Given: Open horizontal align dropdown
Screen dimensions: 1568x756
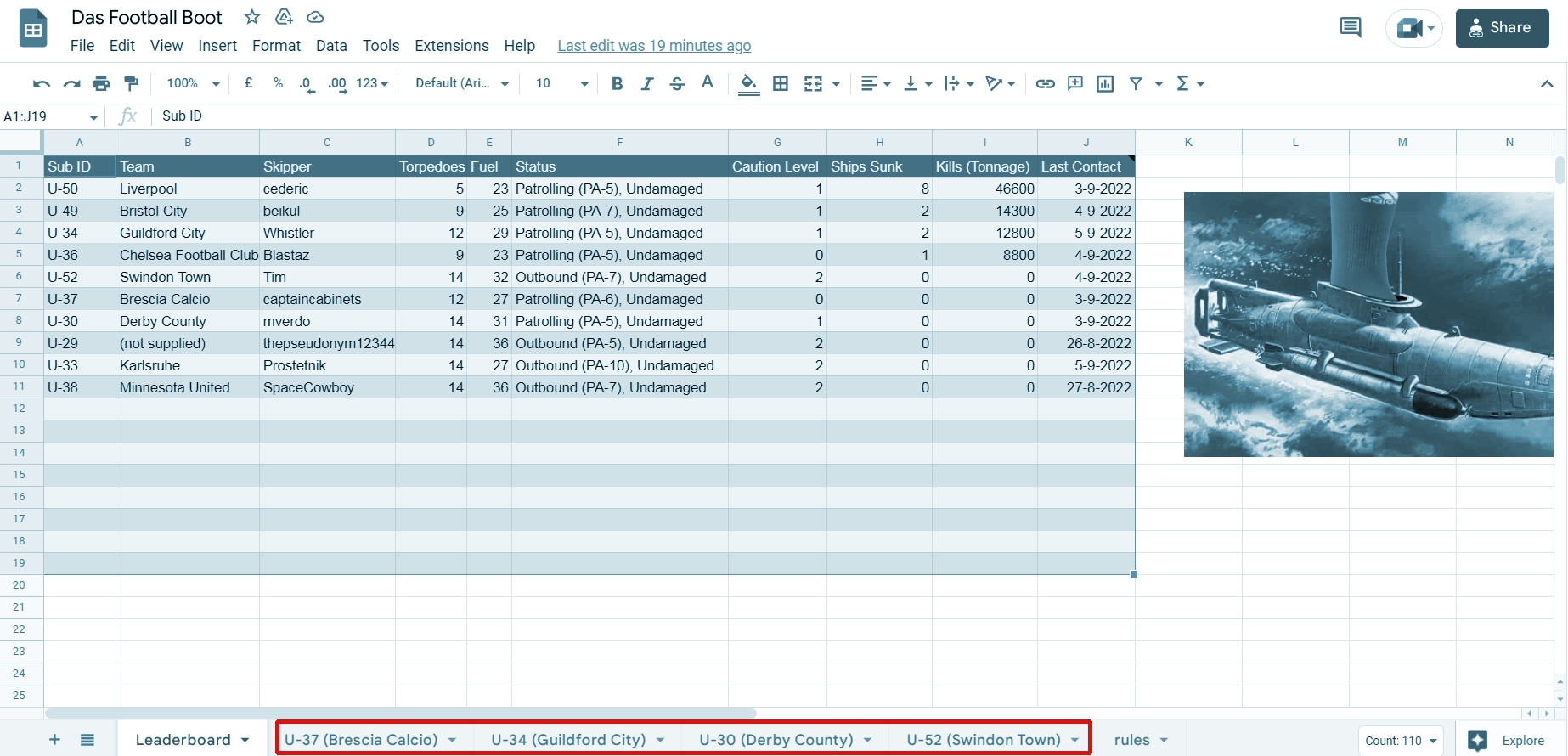Looking at the screenshot, I should click(876, 83).
